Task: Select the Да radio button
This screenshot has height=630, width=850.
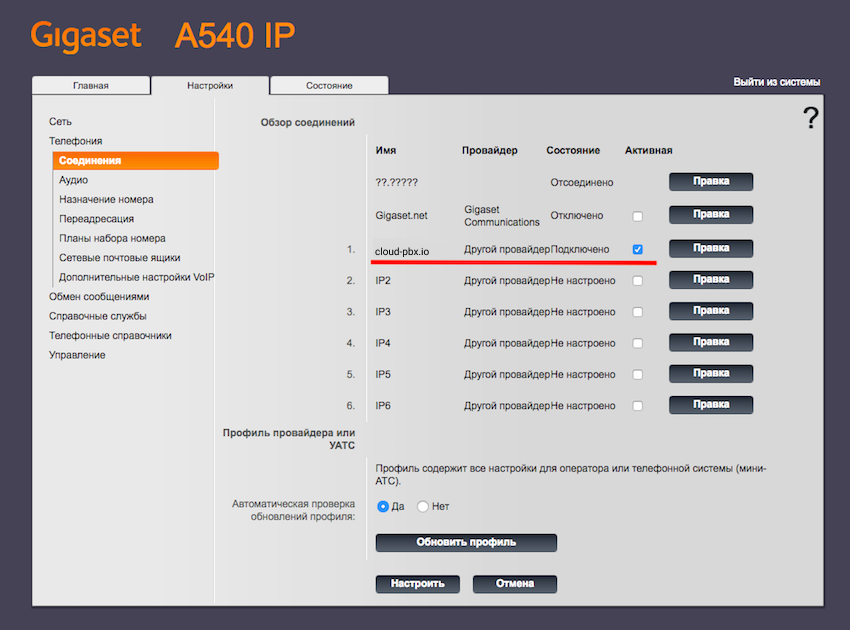Action: 383,507
